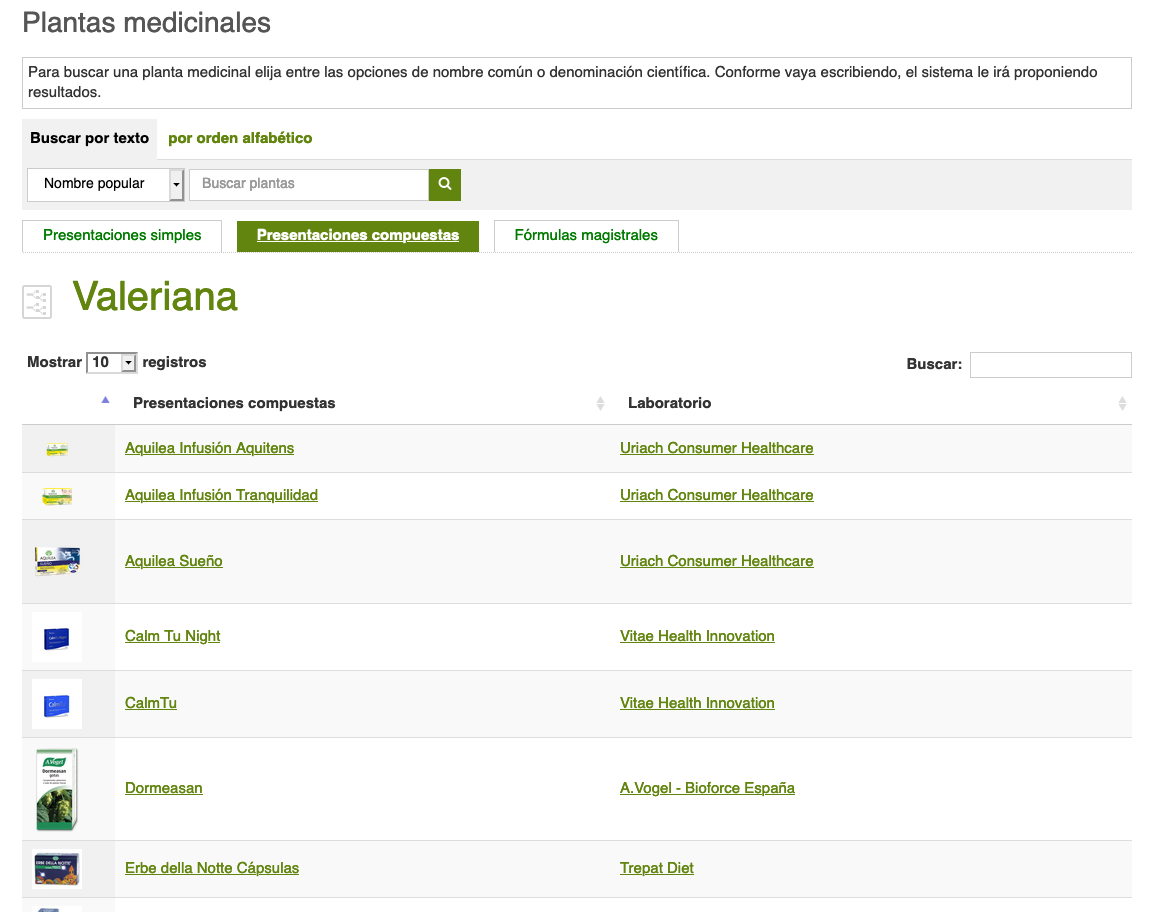
Task: Open Uriach Consumer Healthcare for Aquilea Sueño
Action: pos(717,561)
